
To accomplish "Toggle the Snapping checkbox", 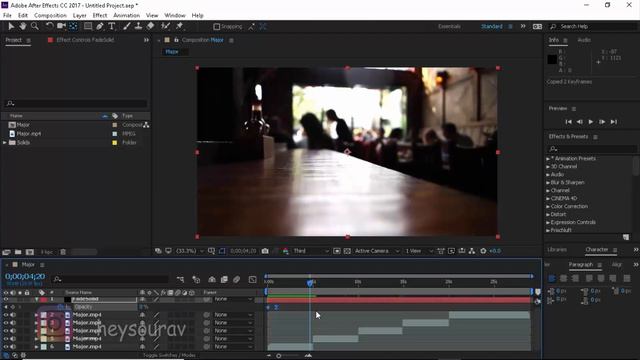I will (217, 27).
